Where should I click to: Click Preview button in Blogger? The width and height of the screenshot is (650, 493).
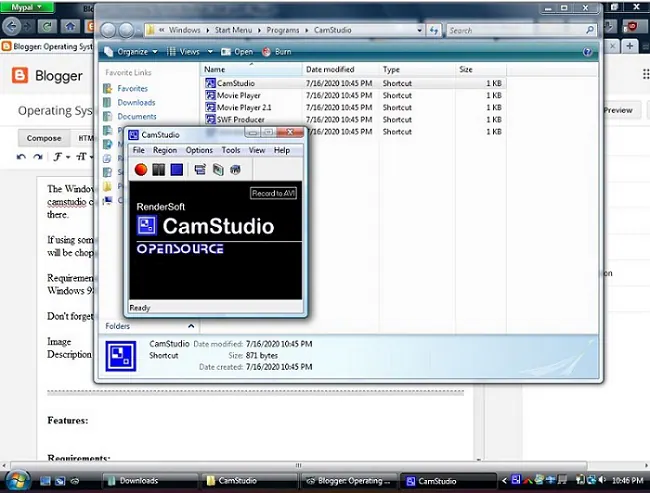pos(618,110)
